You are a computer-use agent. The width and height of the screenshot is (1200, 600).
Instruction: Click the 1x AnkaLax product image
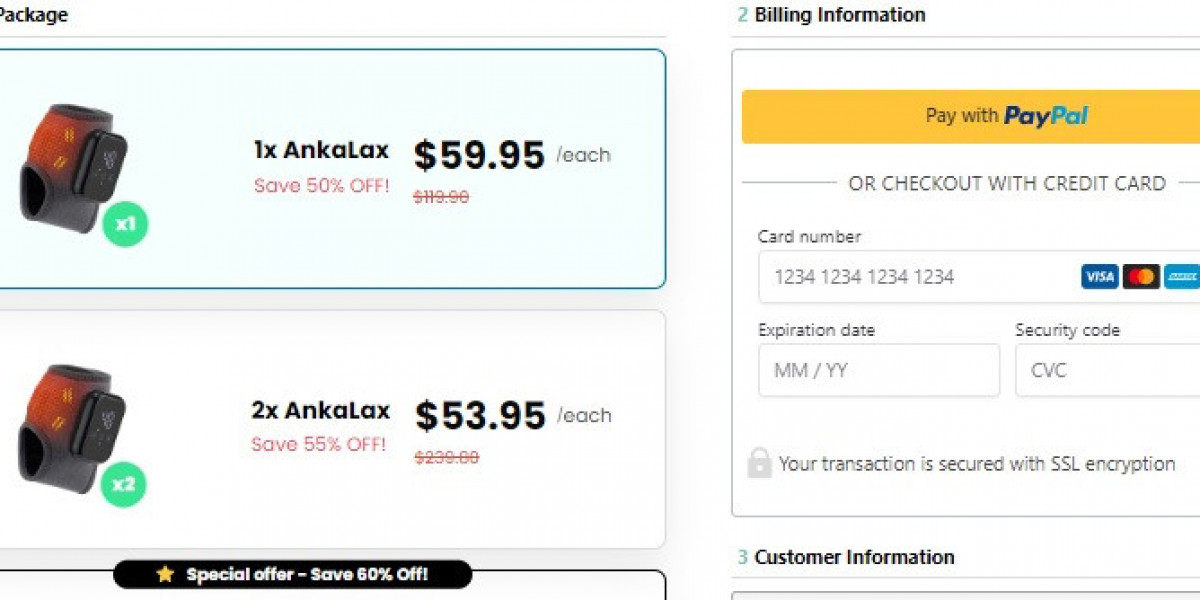[x=70, y=165]
